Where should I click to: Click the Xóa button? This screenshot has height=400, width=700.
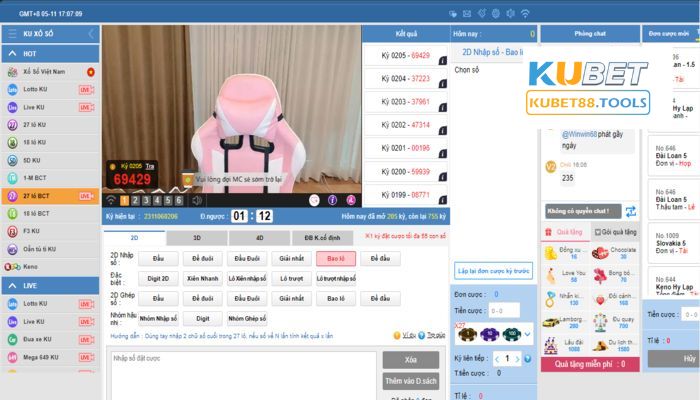pyautogui.click(x=411, y=360)
